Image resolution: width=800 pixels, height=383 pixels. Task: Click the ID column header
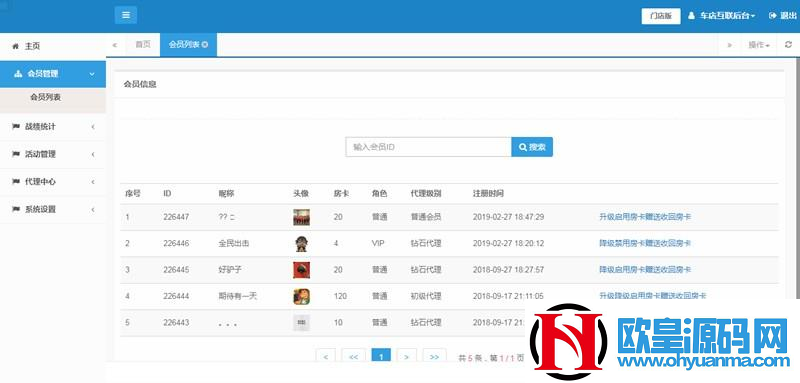(x=167, y=194)
